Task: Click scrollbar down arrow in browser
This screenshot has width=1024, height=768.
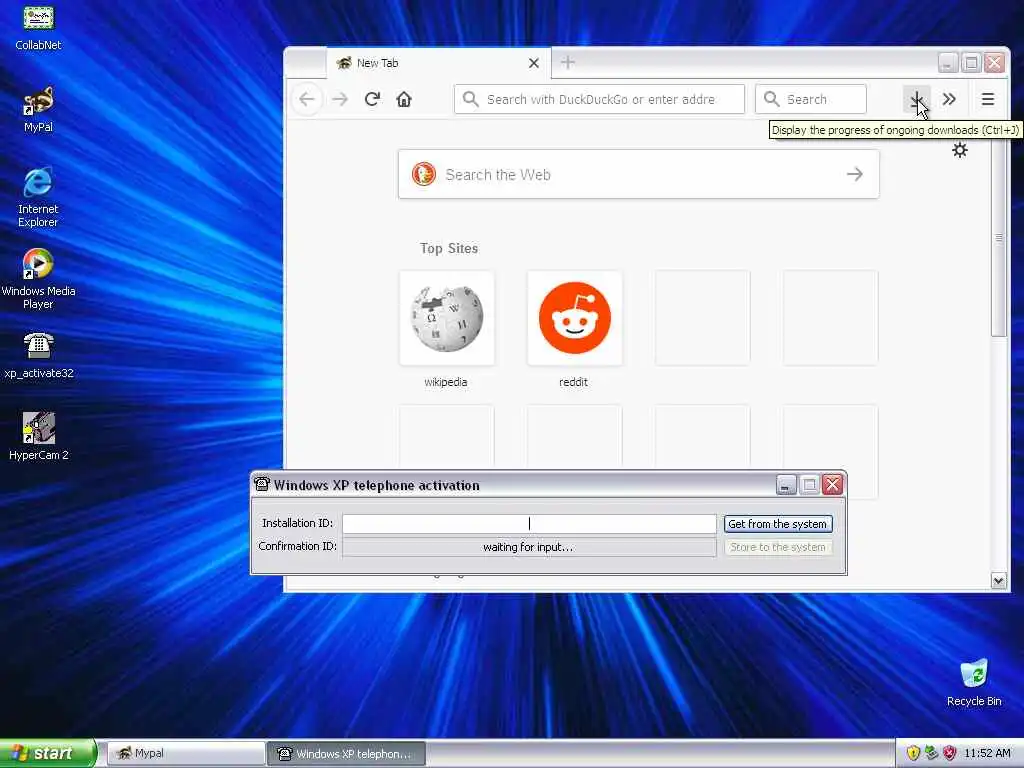Action: (999, 581)
